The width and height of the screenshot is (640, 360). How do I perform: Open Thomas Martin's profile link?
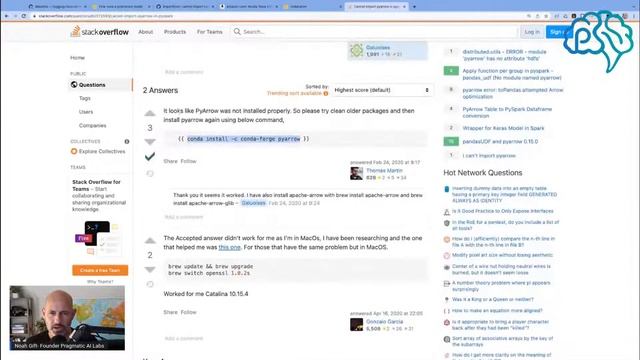(x=384, y=171)
